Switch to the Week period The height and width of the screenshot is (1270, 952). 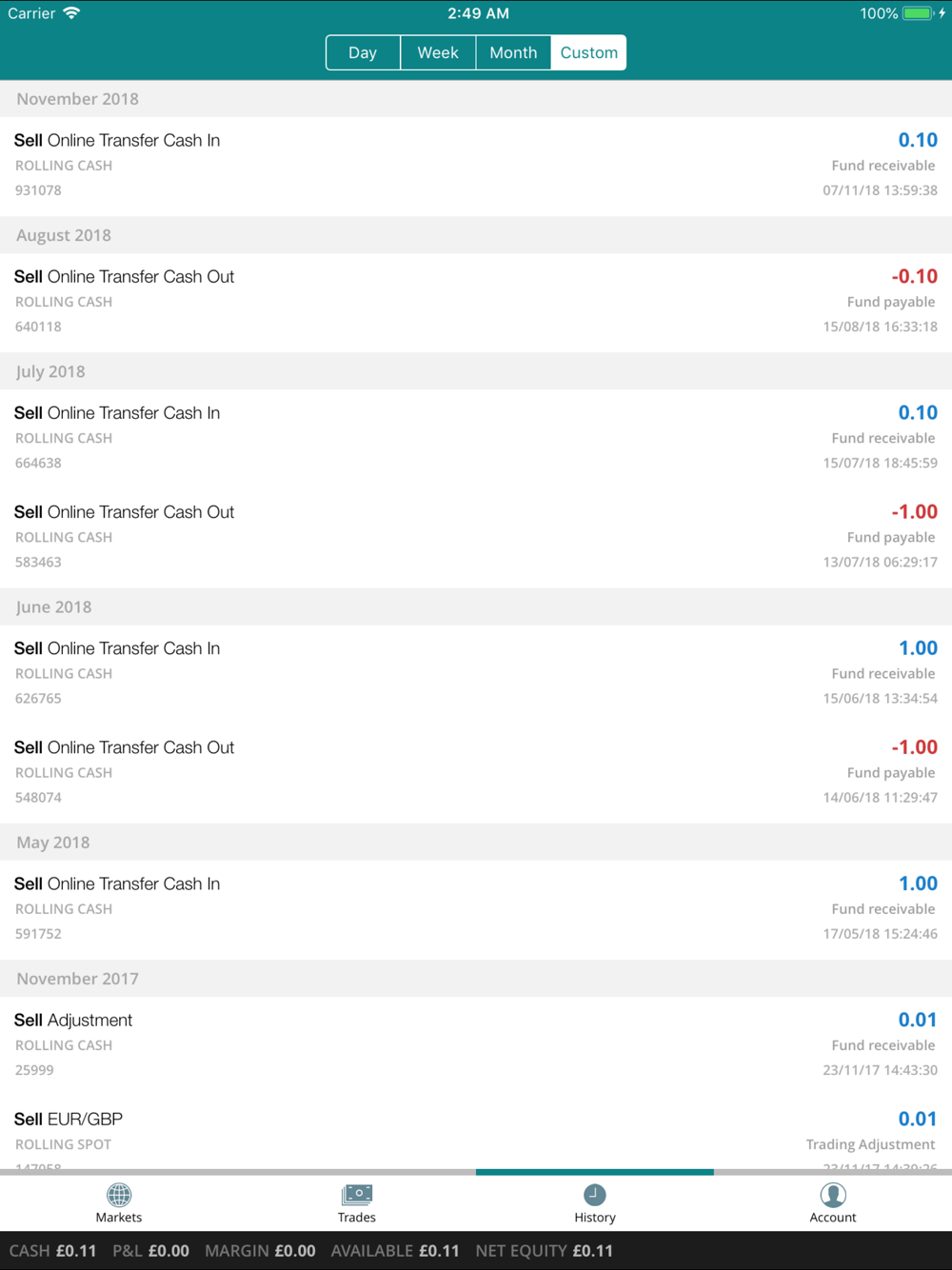(x=438, y=53)
